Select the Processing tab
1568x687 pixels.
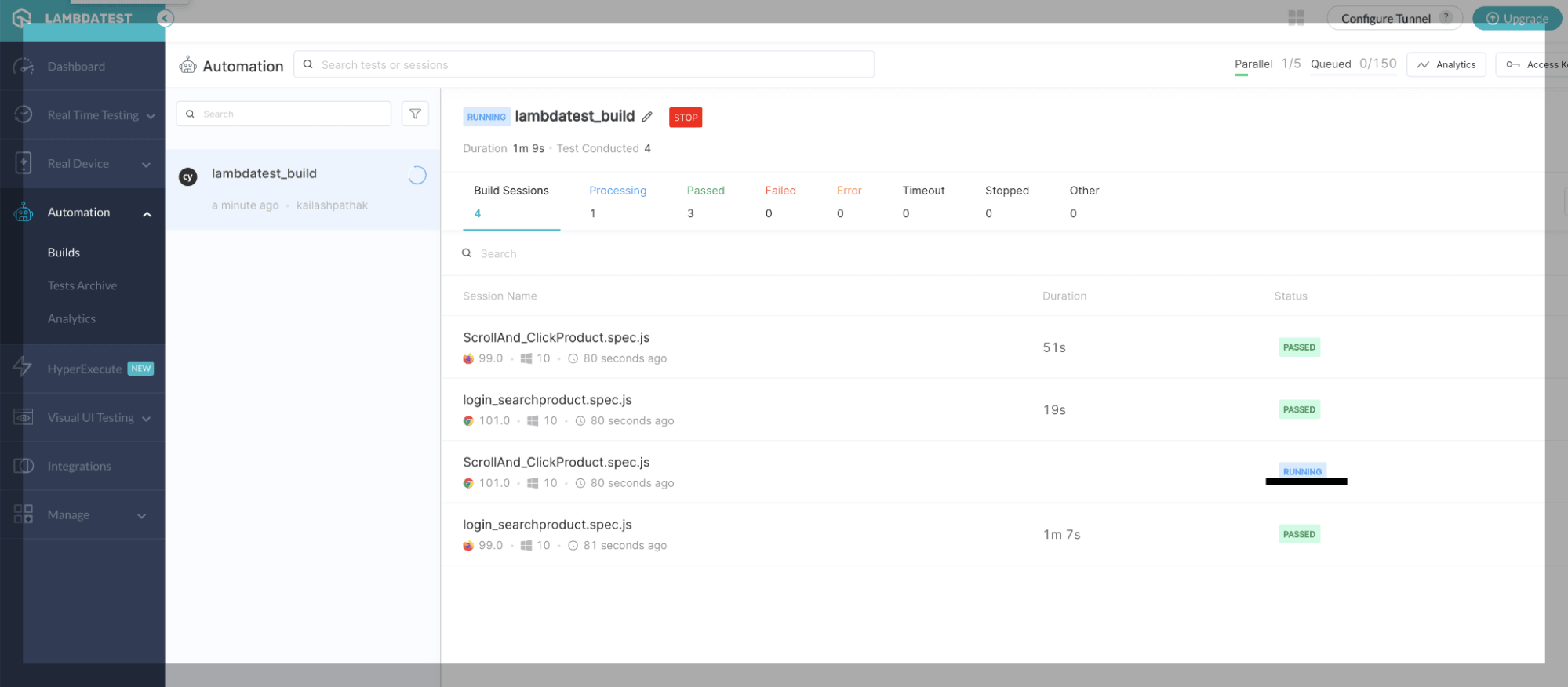coord(618,202)
